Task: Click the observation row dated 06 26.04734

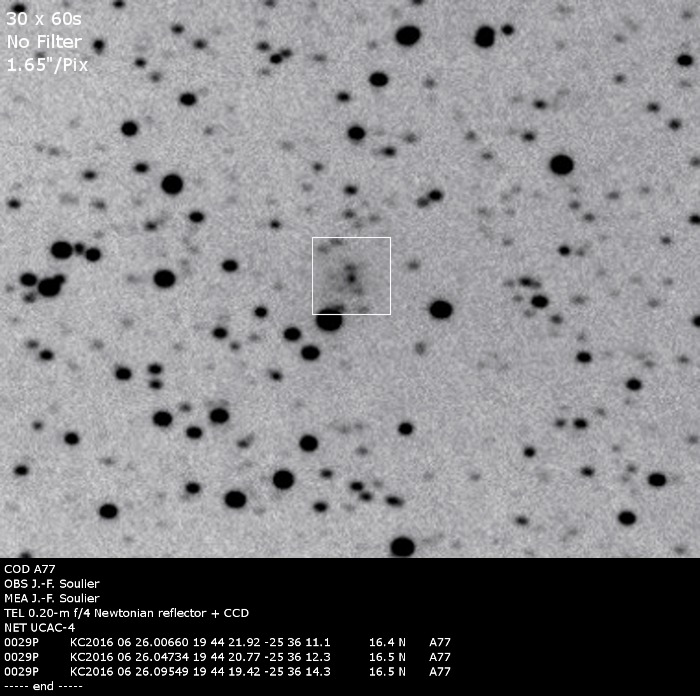Action: point(227,657)
